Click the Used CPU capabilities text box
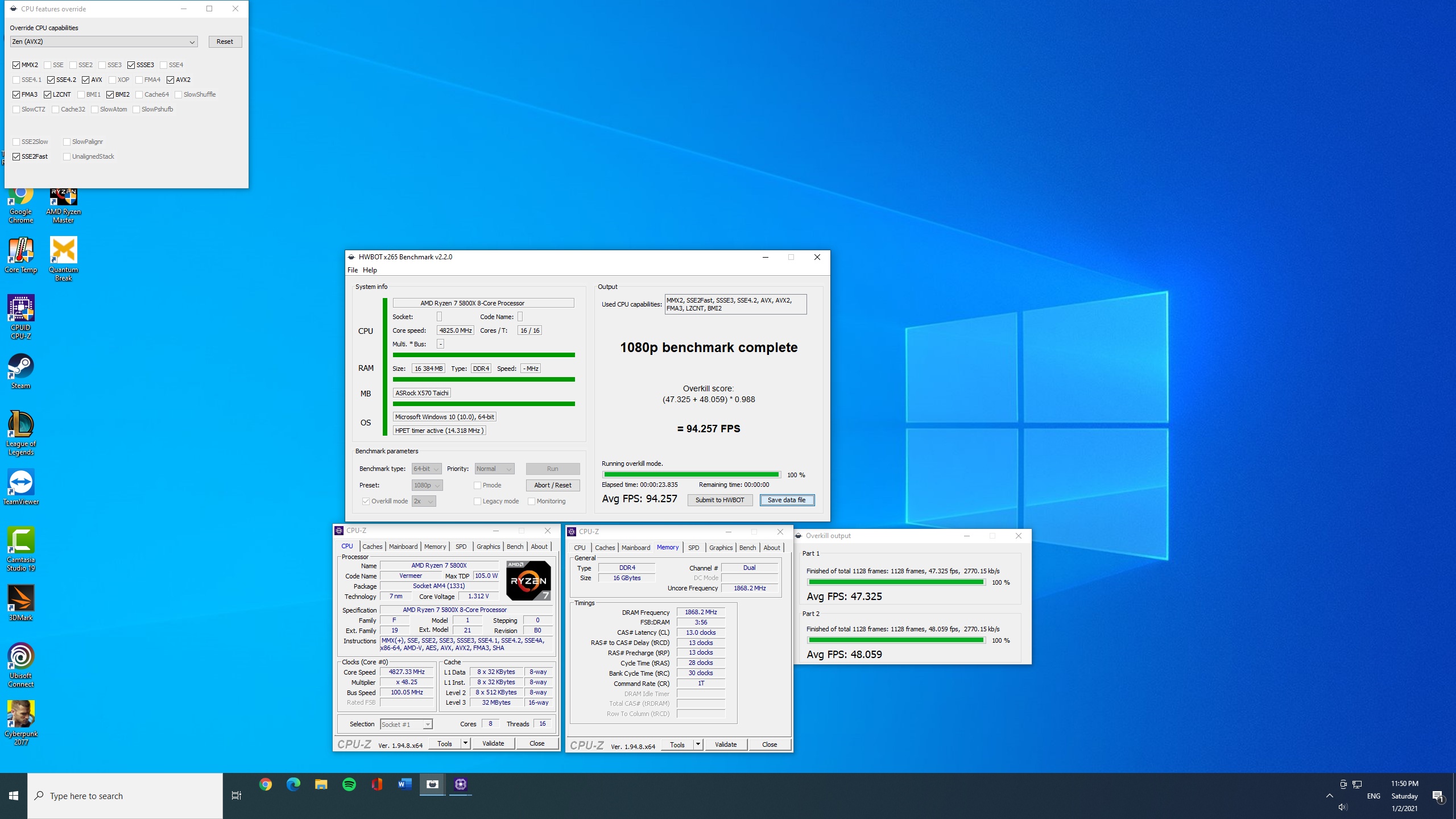 [735, 304]
